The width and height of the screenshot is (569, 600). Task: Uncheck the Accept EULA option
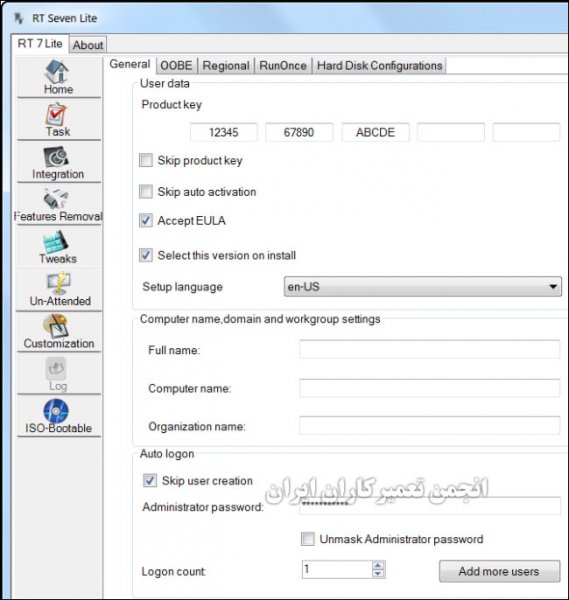tap(146, 220)
